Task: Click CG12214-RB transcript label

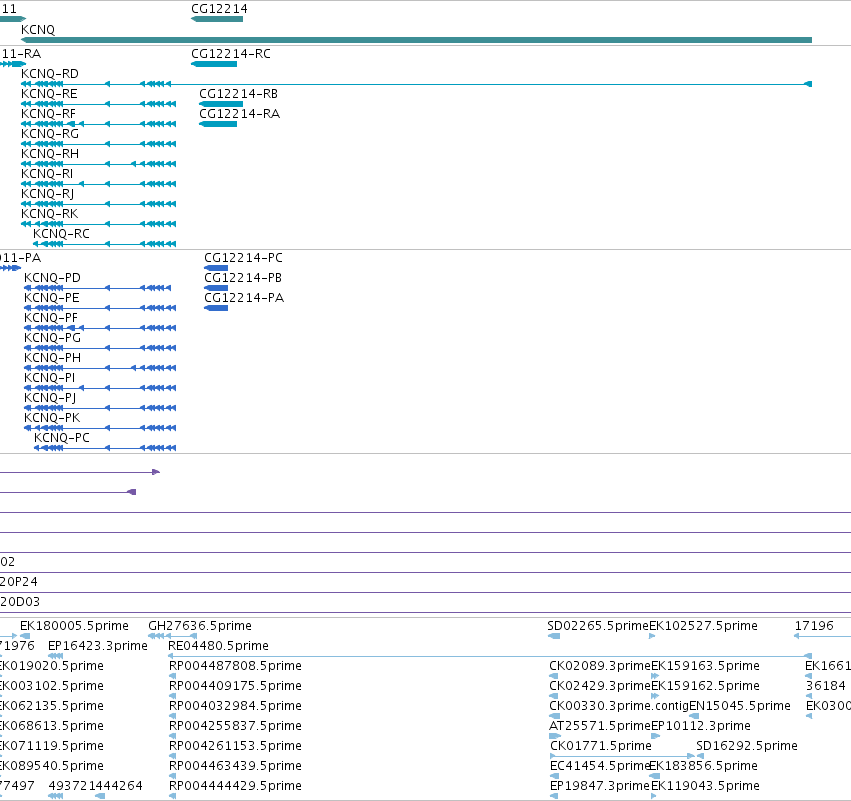Action: tap(239, 94)
